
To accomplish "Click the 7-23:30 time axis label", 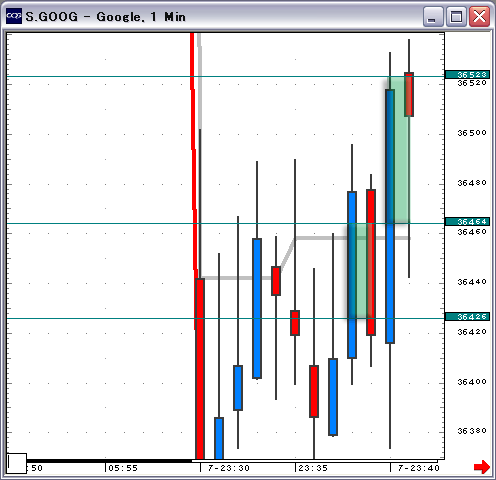I will (229, 468).
